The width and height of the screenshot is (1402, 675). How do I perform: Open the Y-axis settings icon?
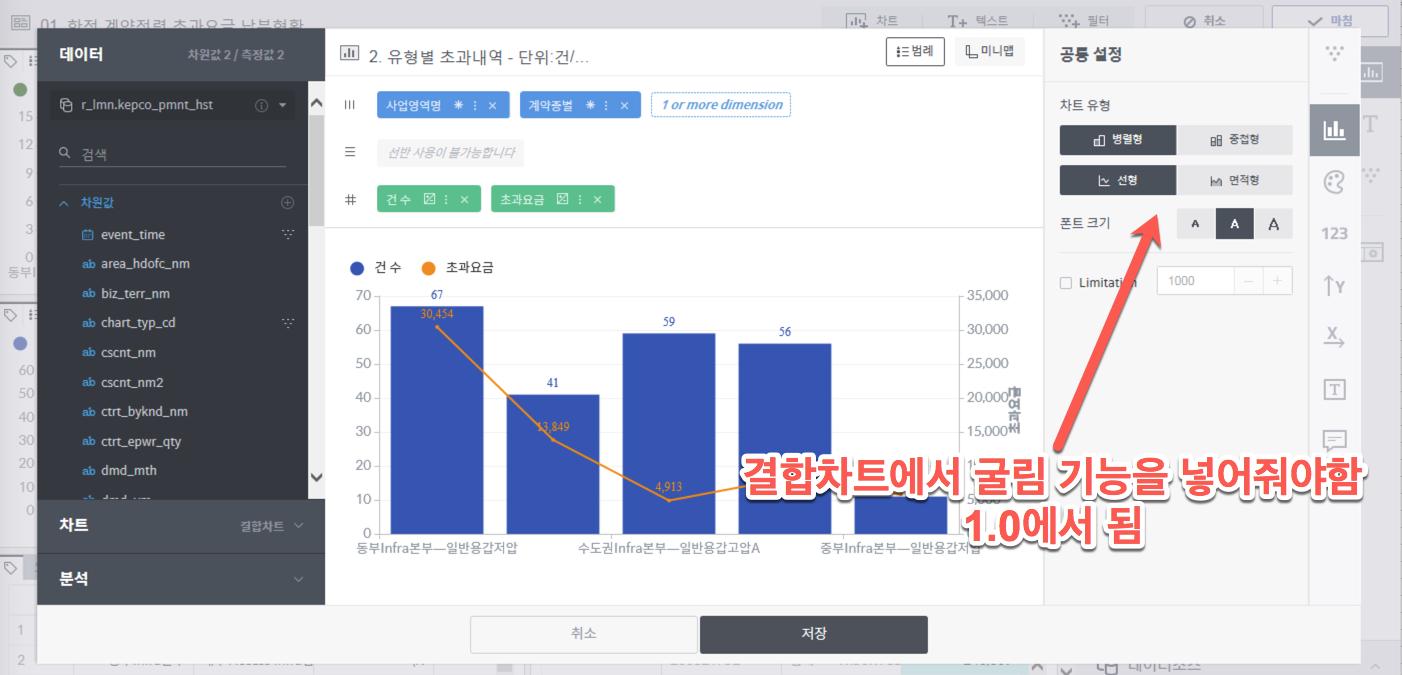(x=1334, y=286)
